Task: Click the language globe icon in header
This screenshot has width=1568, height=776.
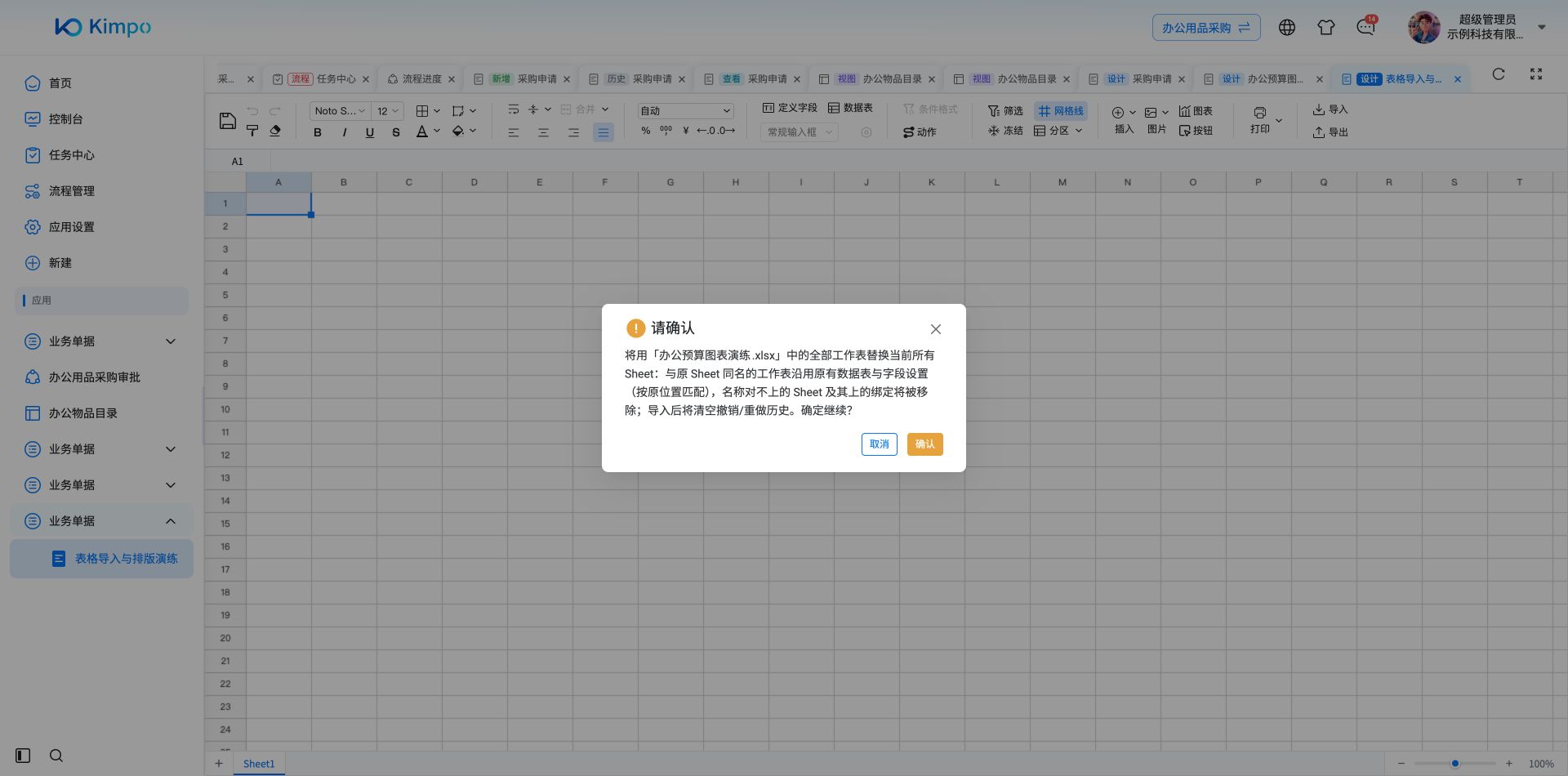Action: point(1287,28)
